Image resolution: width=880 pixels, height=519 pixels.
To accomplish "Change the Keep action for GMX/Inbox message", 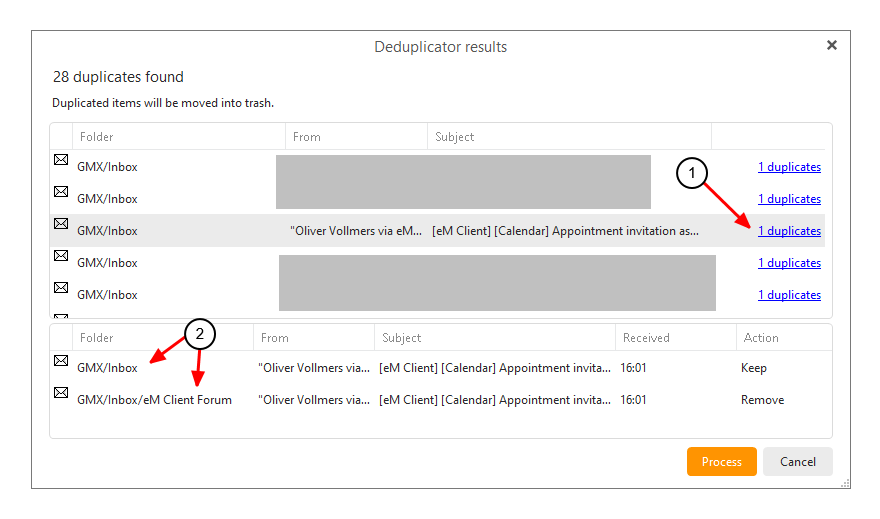I will 754,368.
